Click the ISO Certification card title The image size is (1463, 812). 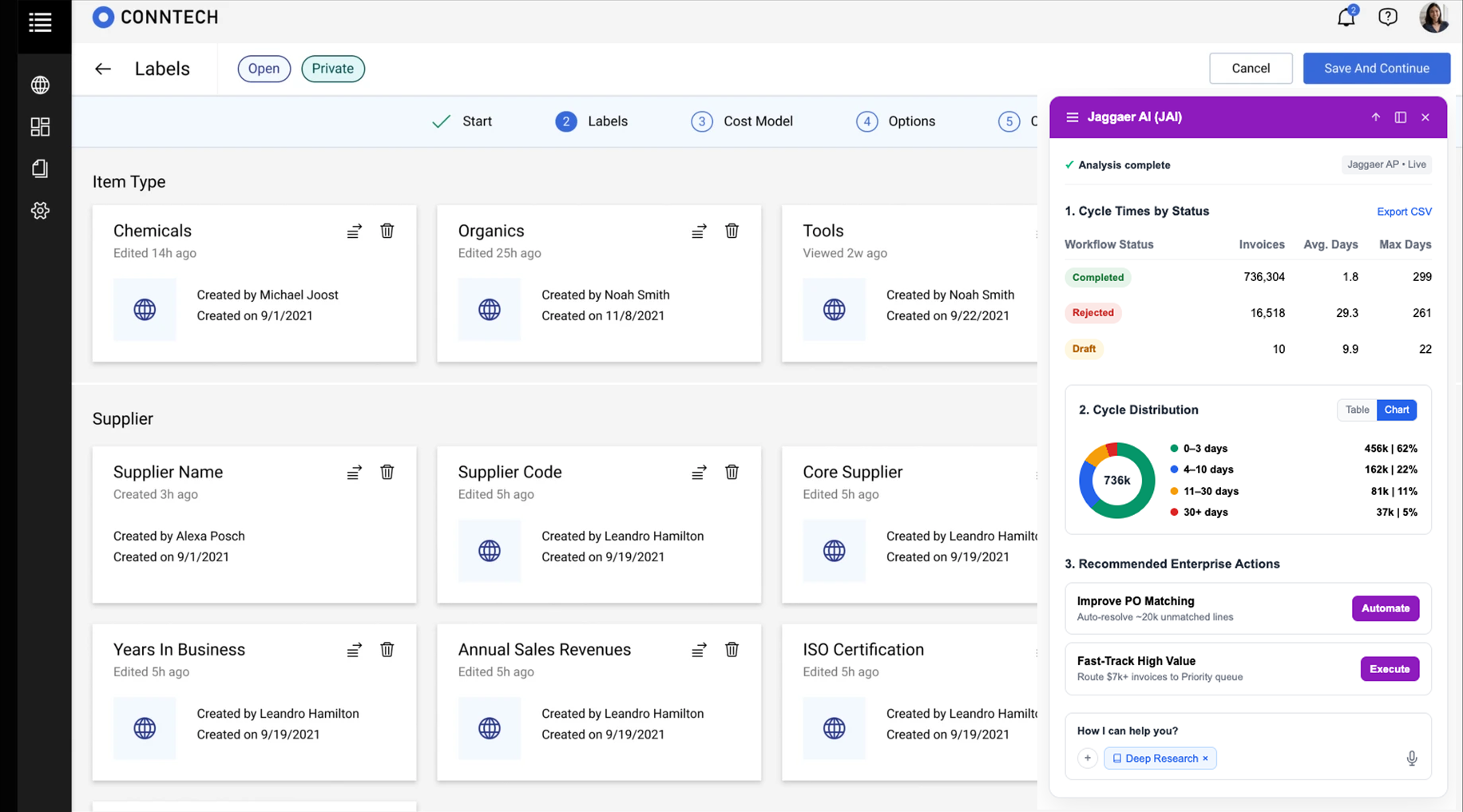(x=863, y=650)
